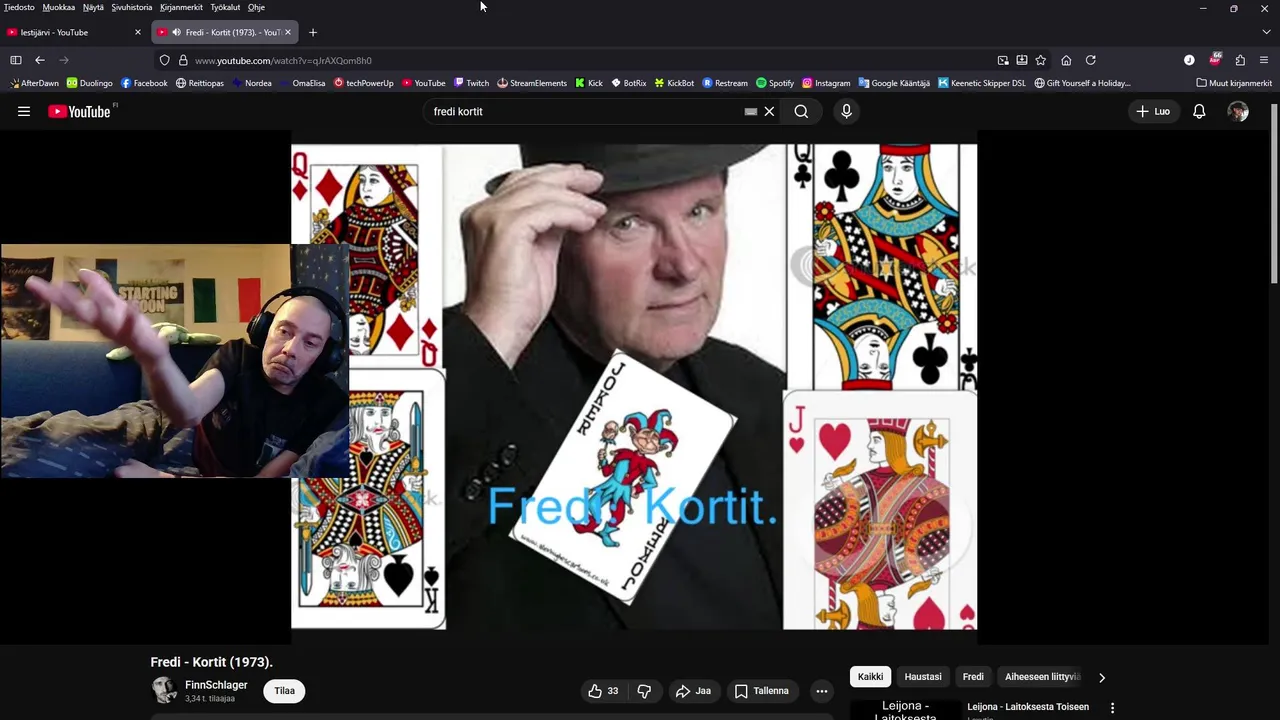Open Google Kääntäjä bookmark
Screen dimensions: 1280x720
893,83
